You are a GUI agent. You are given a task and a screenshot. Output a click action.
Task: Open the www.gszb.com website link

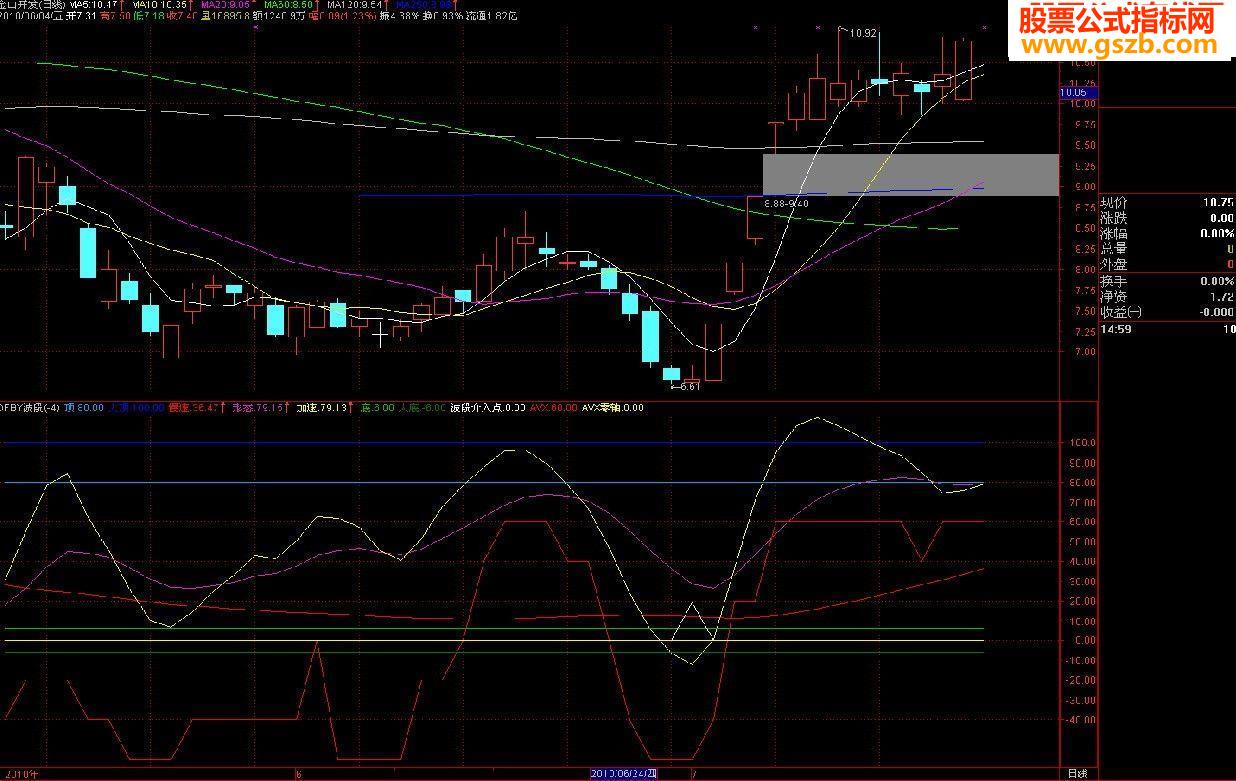pos(1118,46)
